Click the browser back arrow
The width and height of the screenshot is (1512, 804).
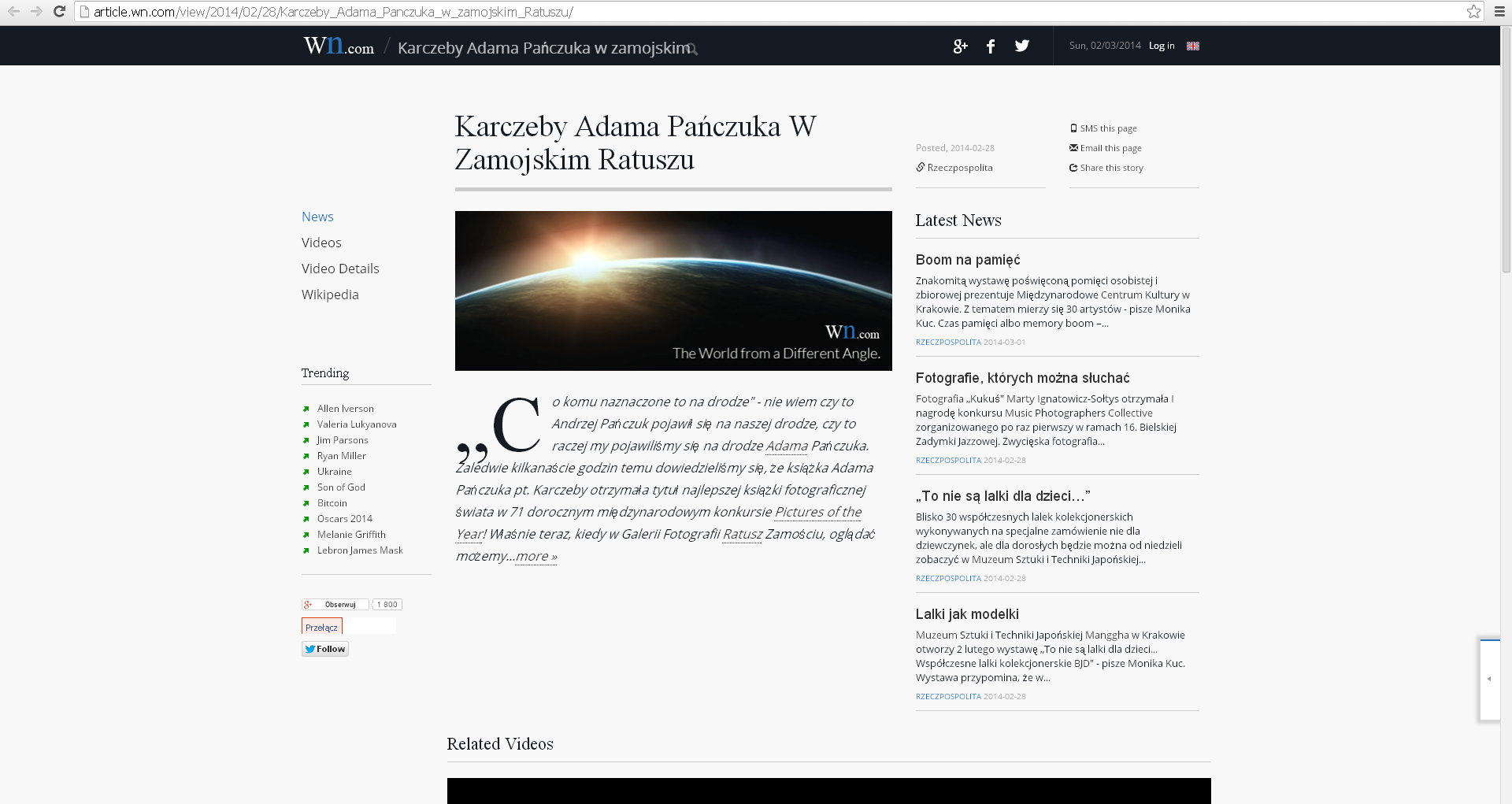pos(13,11)
